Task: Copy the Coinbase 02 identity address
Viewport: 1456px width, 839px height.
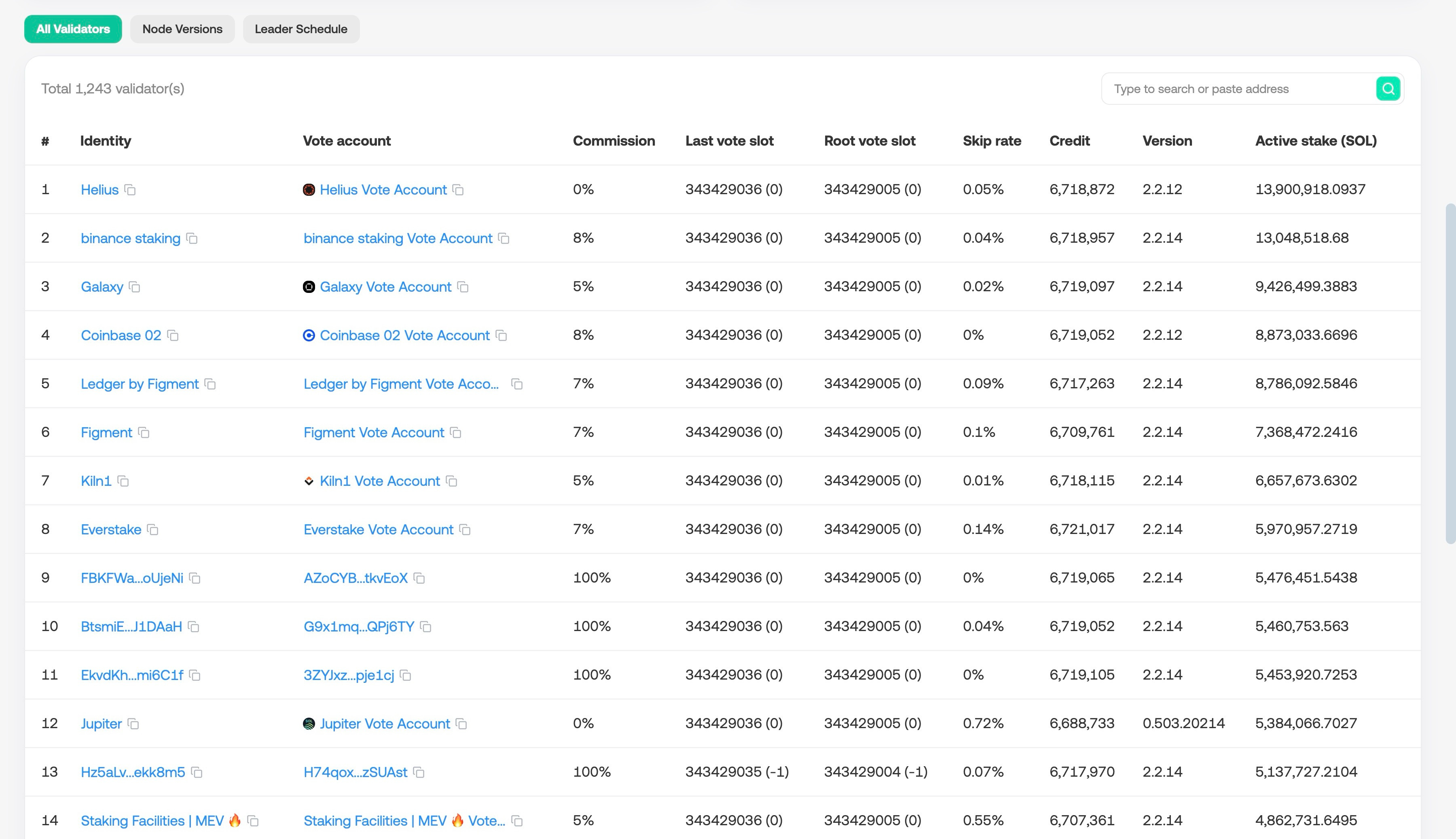Action: 173,335
